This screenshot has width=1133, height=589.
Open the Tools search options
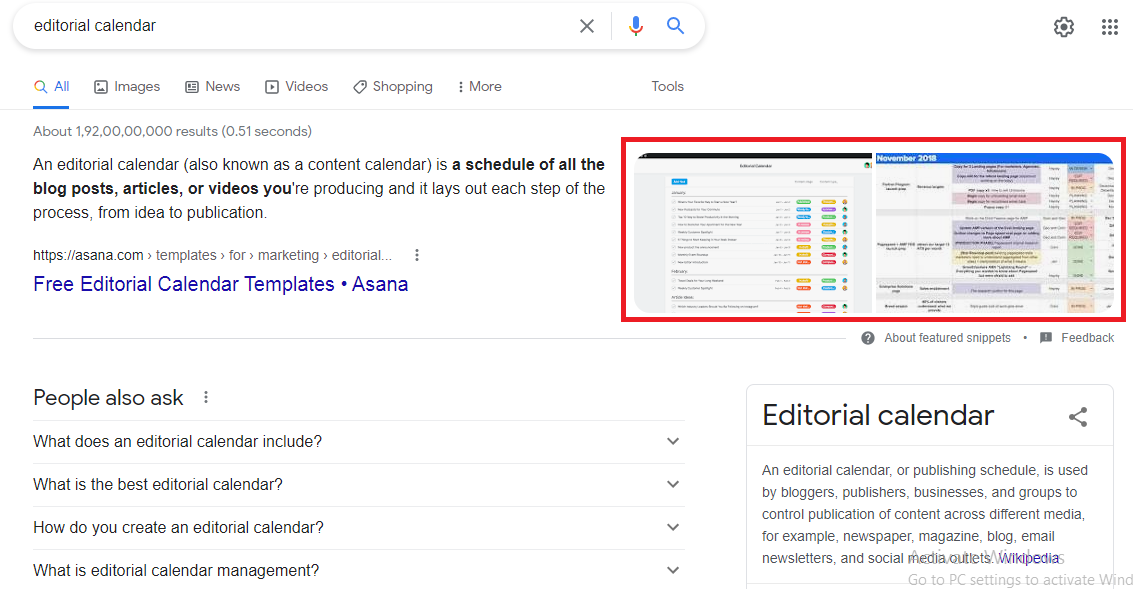[x=667, y=87]
